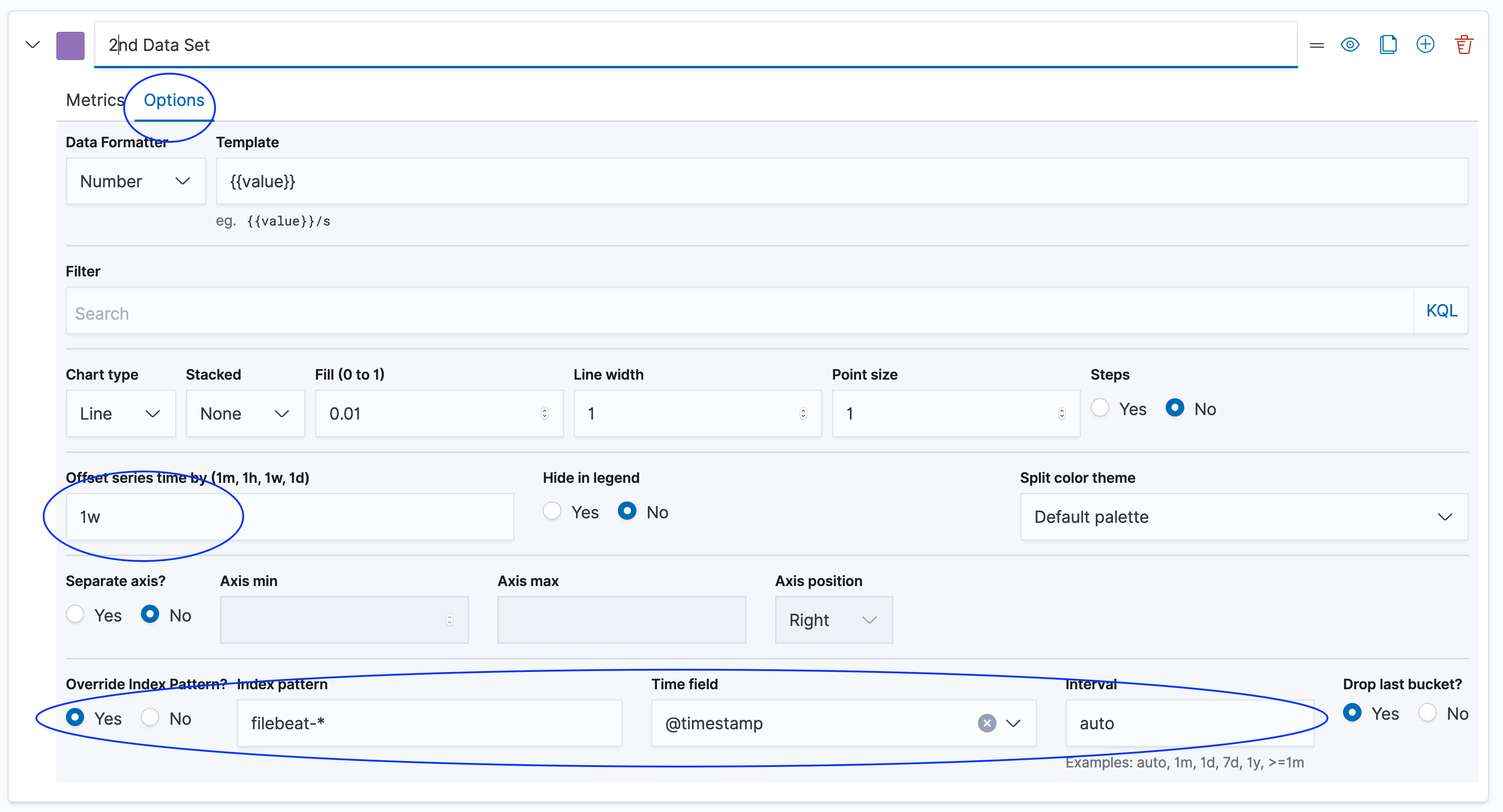Select Yes for Hide in legend

[552, 511]
